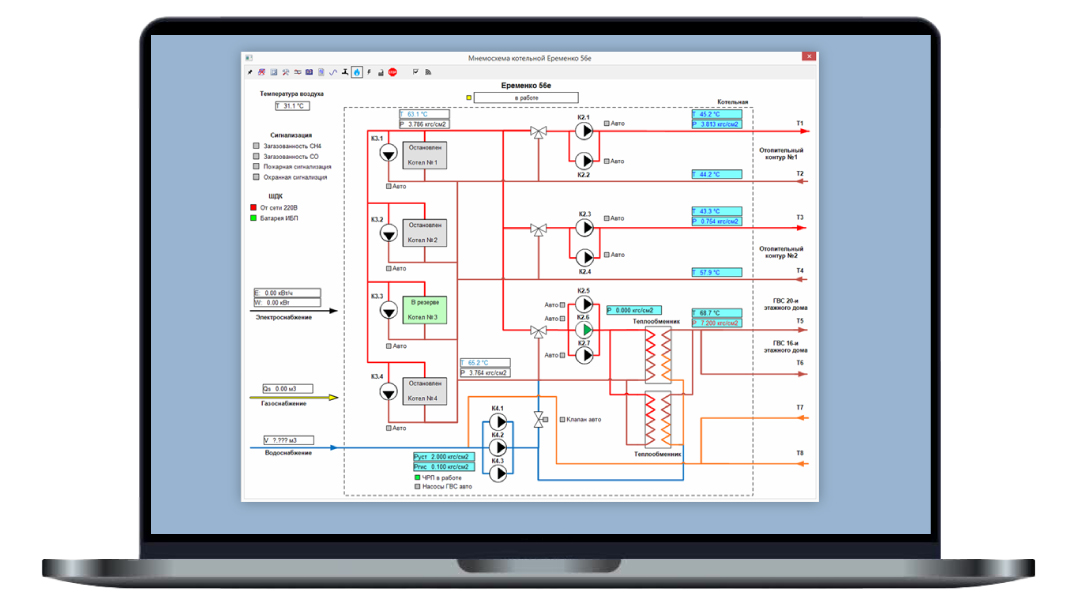Open the trend graph curve icon

pyautogui.click(x=333, y=72)
